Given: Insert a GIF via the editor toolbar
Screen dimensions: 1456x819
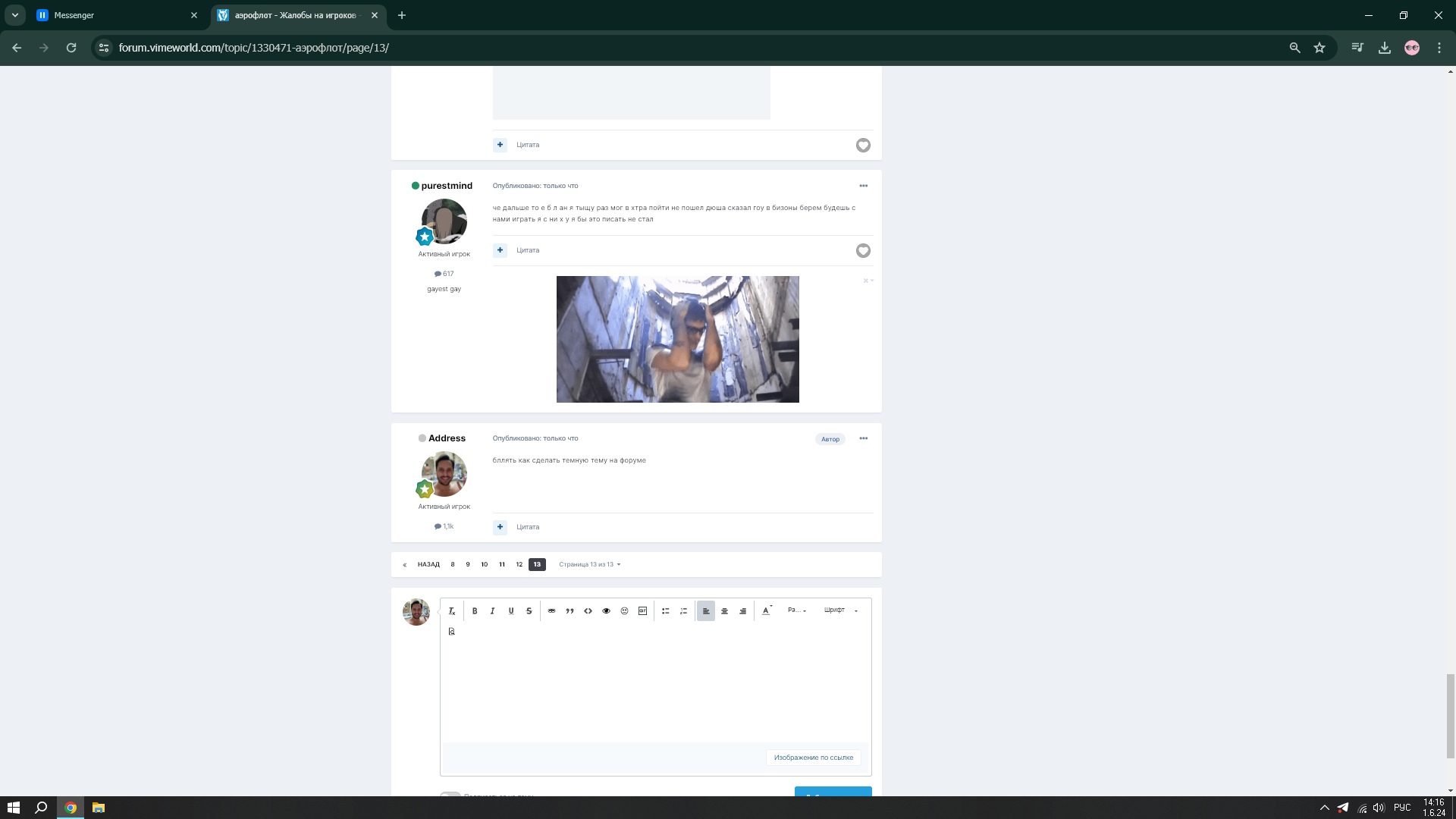Looking at the screenshot, I should point(642,611).
